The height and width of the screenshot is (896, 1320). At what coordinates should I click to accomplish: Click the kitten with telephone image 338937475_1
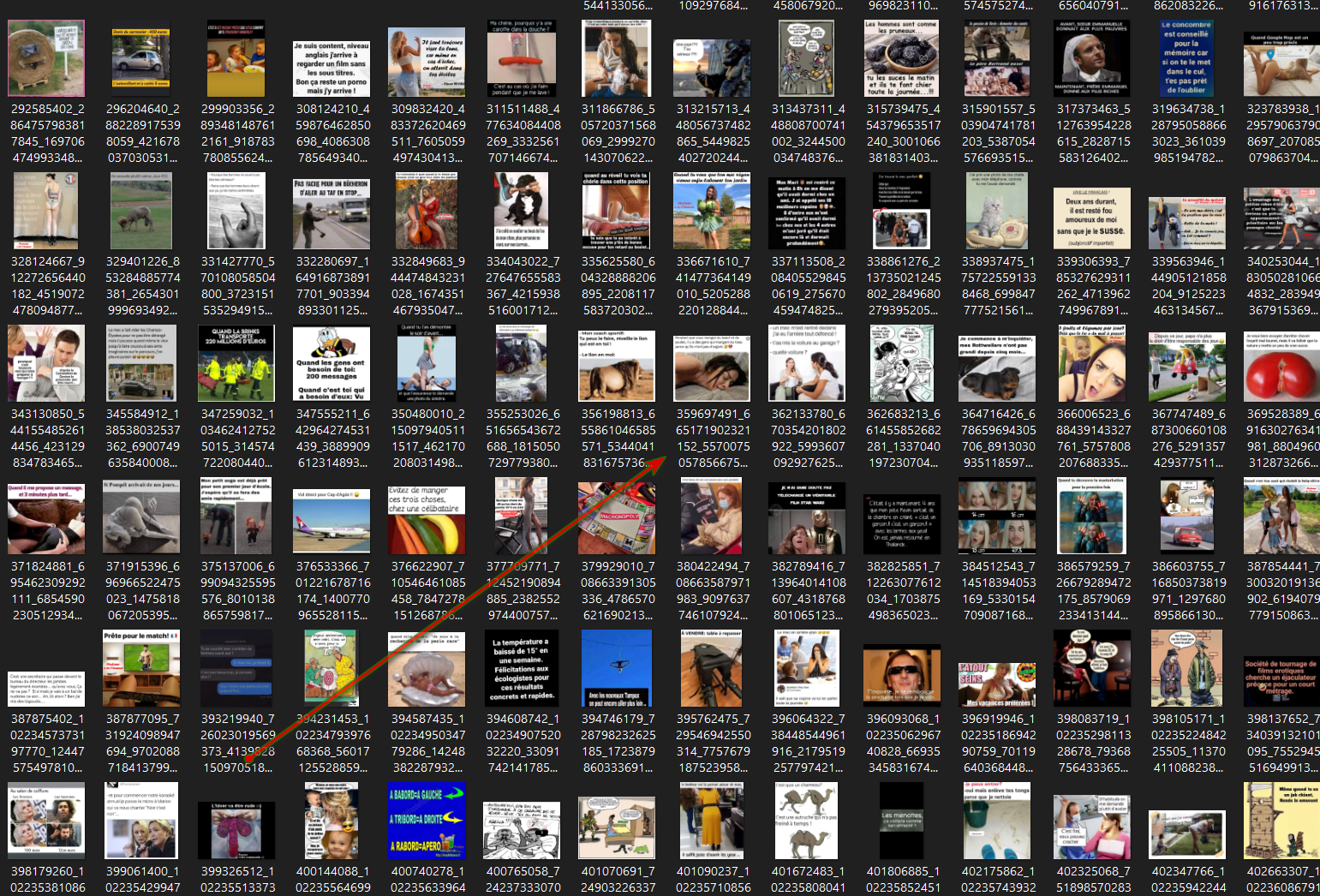pyautogui.click(x=997, y=211)
